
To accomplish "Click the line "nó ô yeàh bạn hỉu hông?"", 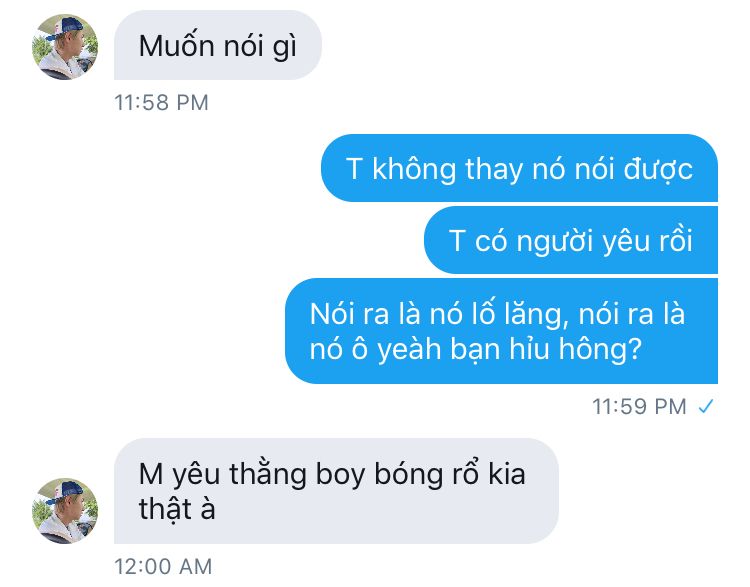I will pyautogui.click(x=475, y=349).
